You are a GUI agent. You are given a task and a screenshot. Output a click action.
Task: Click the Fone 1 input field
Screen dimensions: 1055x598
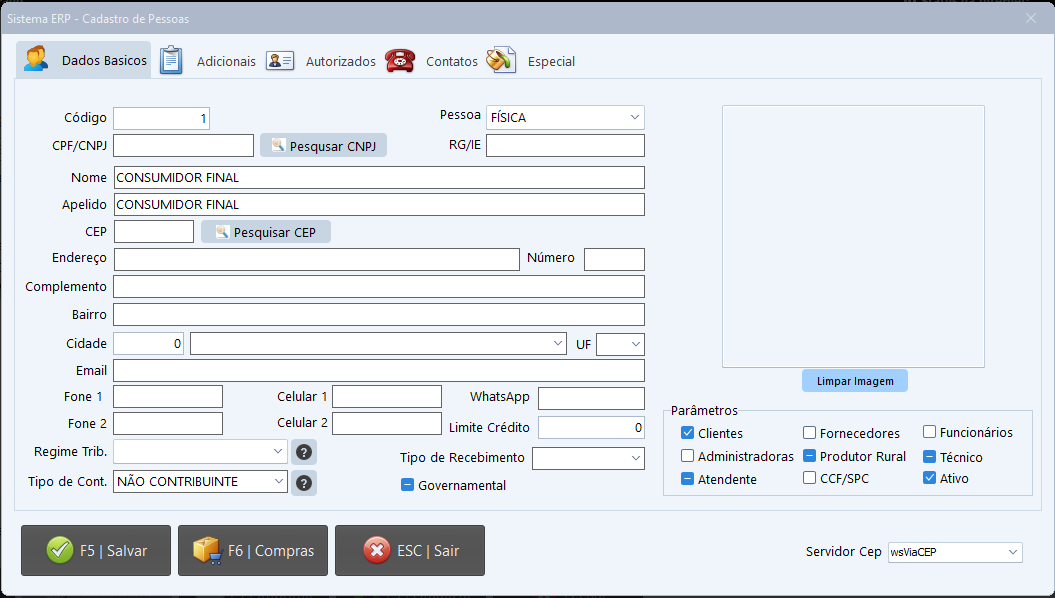[168, 397]
